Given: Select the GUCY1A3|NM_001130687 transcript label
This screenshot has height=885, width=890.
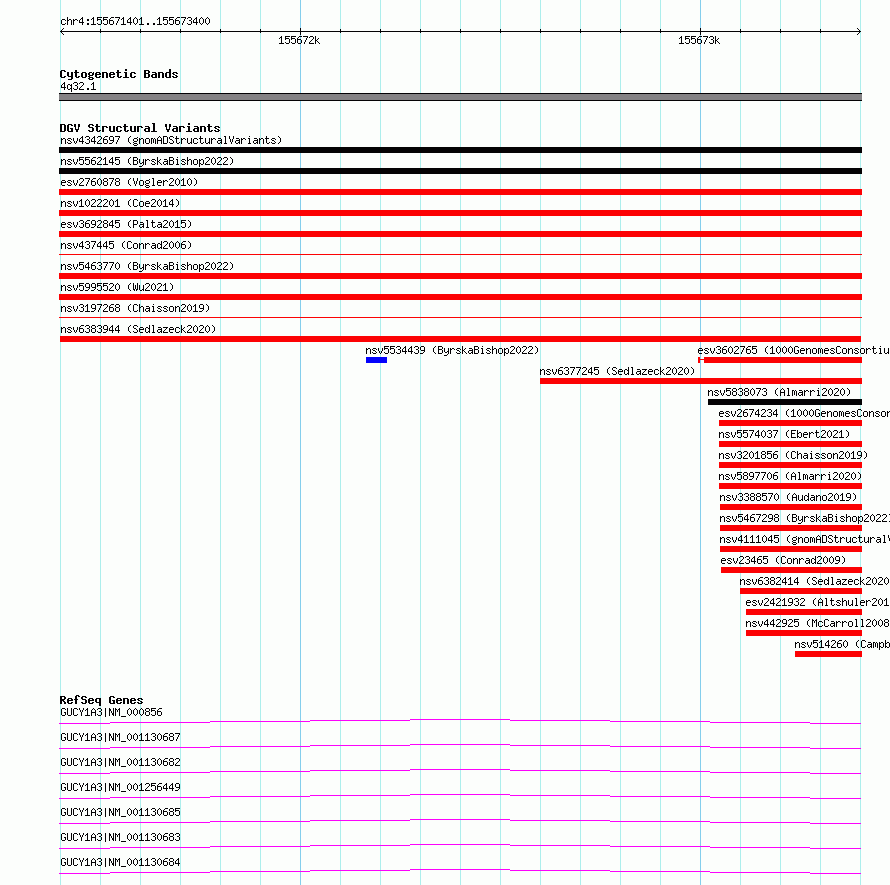Looking at the screenshot, I should (120, 737).
